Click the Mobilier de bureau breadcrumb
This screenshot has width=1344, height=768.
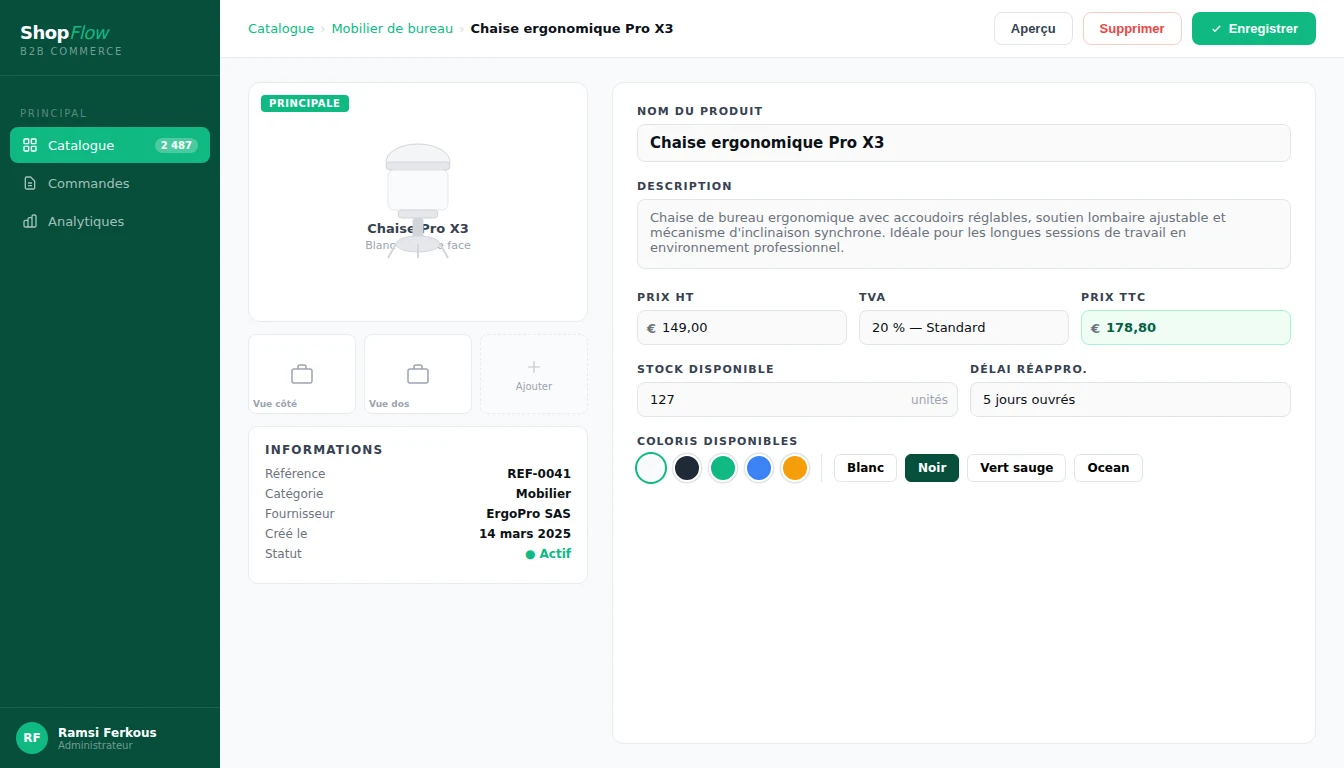tap(392, 29)
